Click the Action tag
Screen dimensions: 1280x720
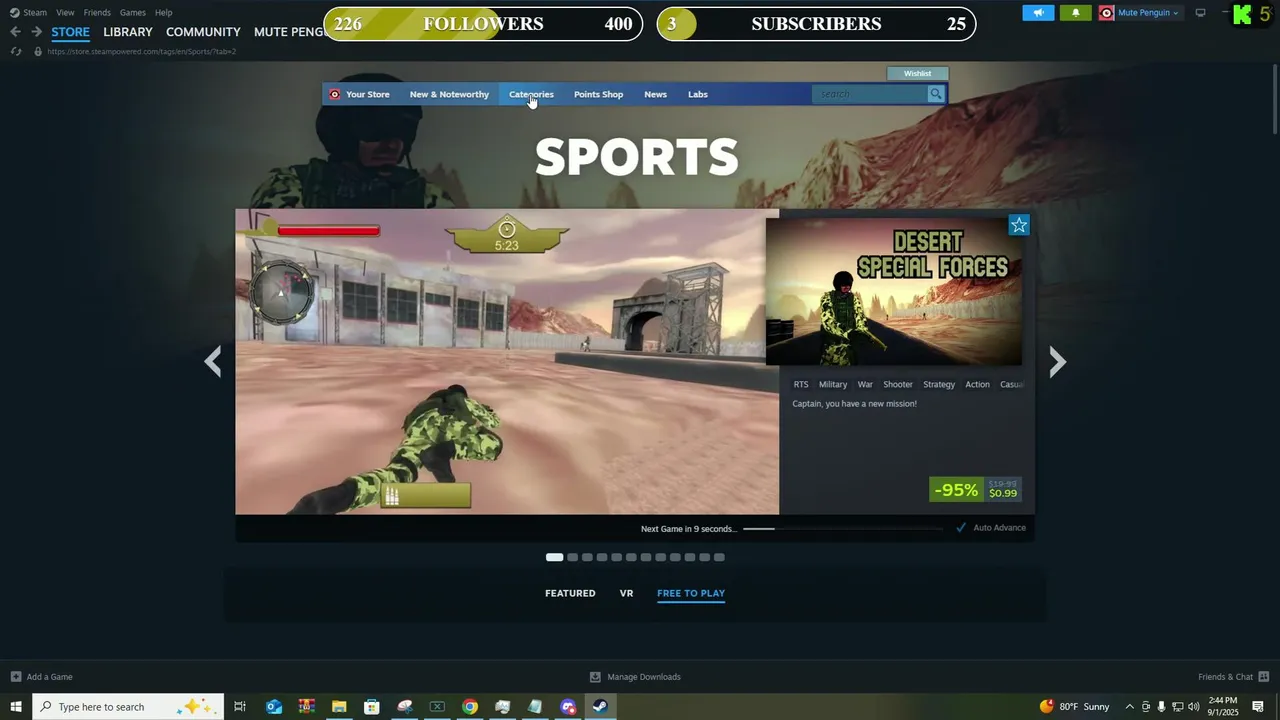pos(977,384)
